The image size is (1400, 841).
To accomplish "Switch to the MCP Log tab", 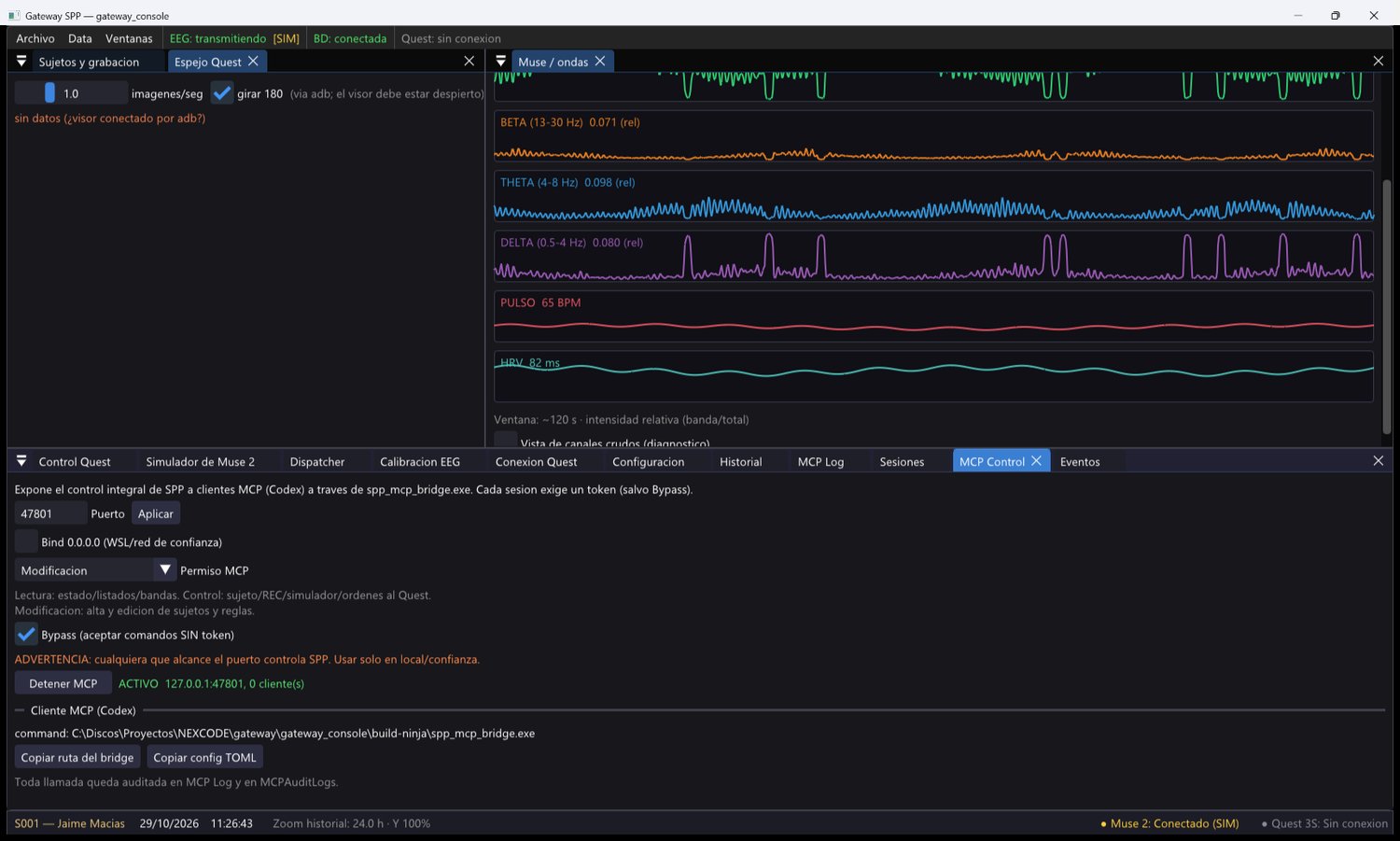I will coord(820,461).
